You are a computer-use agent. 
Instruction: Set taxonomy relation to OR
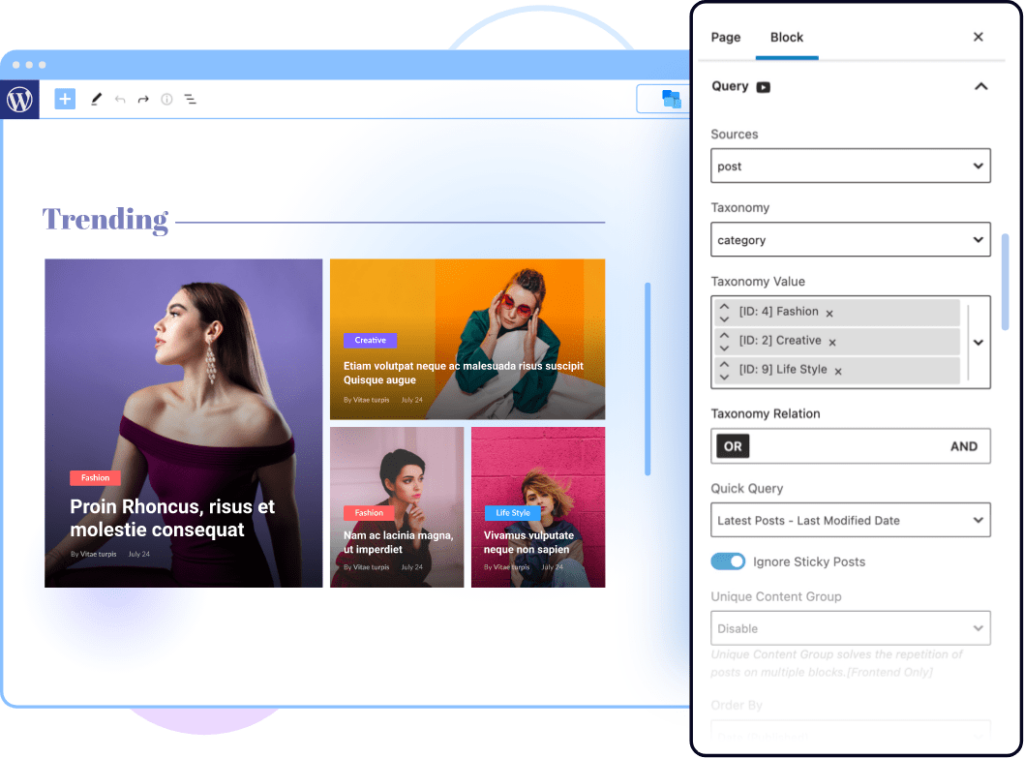point(733,447)
